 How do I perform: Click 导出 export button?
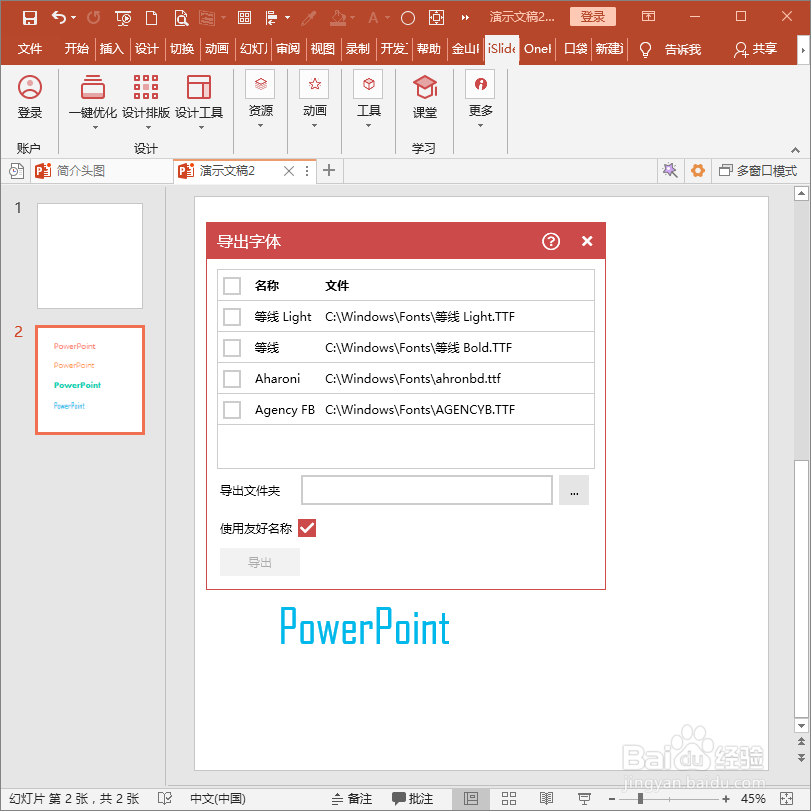[260, 562]
